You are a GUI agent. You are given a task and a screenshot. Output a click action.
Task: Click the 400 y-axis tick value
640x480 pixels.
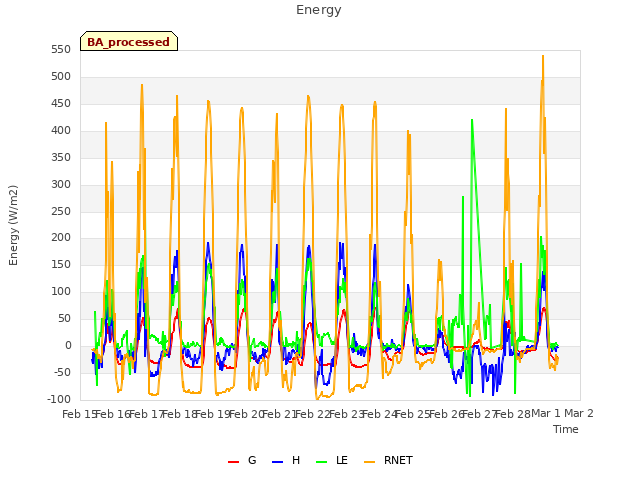tap(61, 131)
